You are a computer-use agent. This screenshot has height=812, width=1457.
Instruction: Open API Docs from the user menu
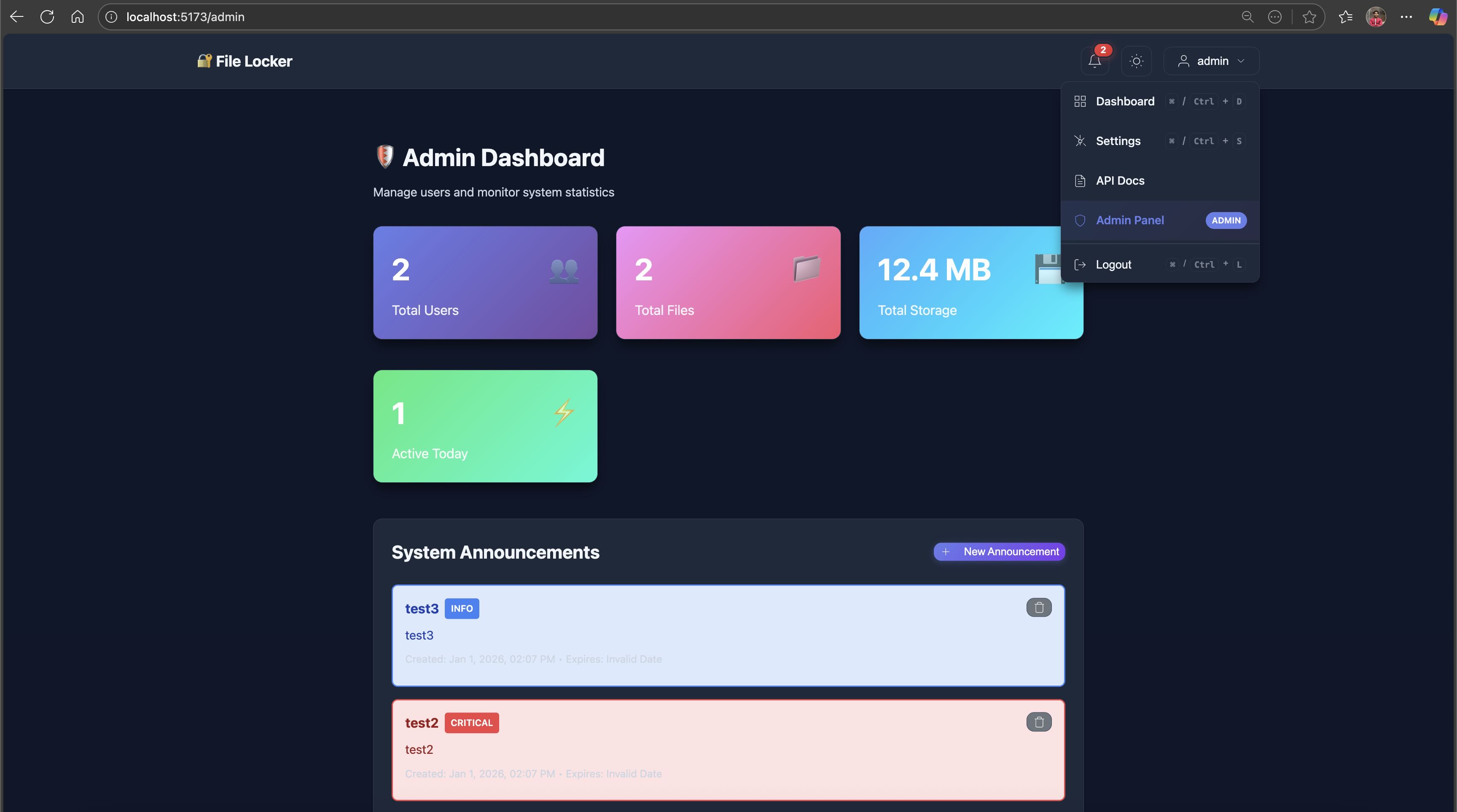click(x=1159, y=181)
